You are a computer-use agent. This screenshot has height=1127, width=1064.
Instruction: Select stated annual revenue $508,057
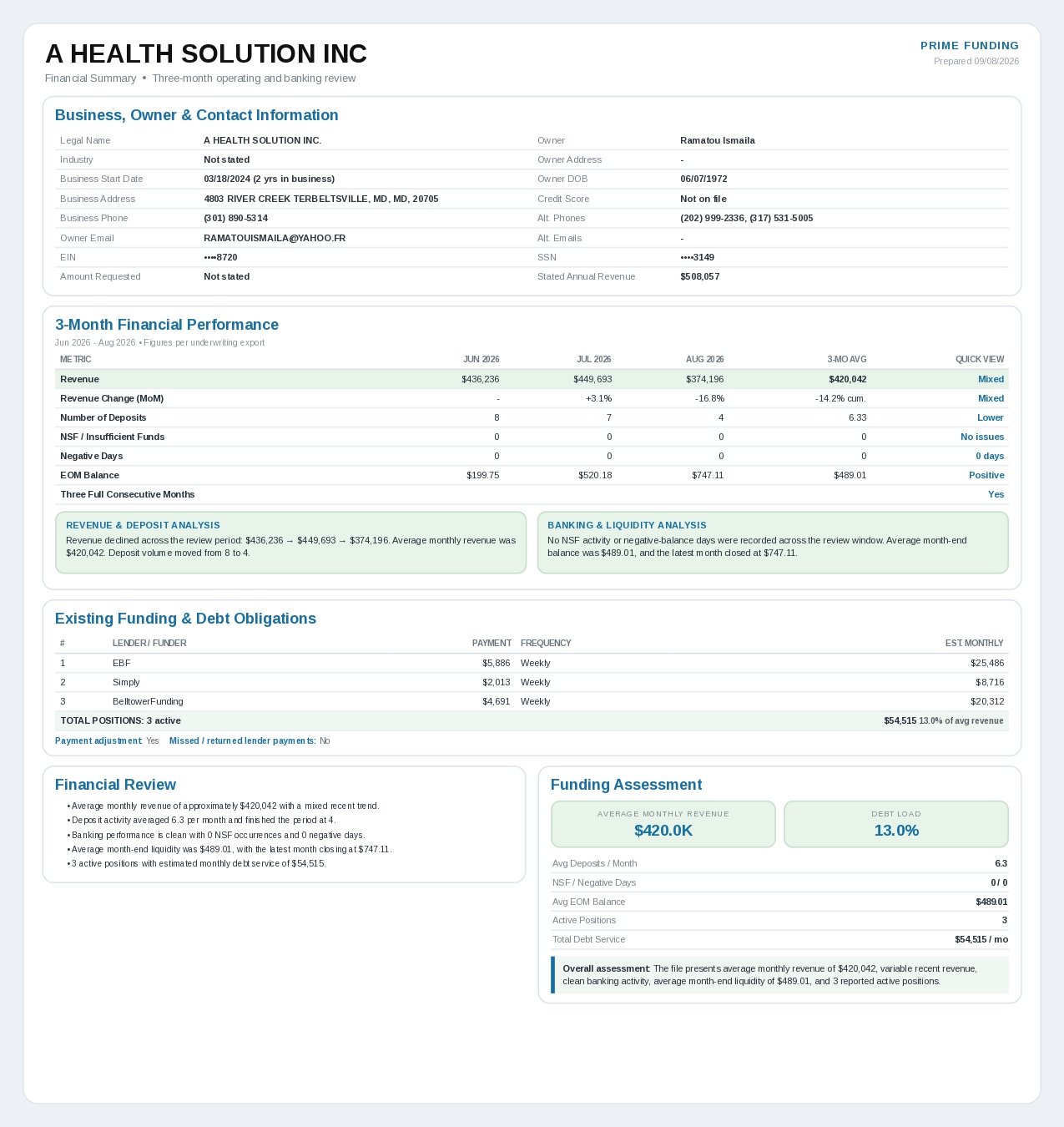700,276
